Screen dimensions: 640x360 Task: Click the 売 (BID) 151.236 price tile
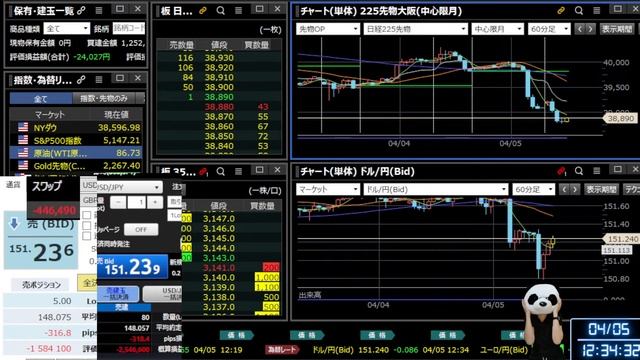(x=41, y=241)
